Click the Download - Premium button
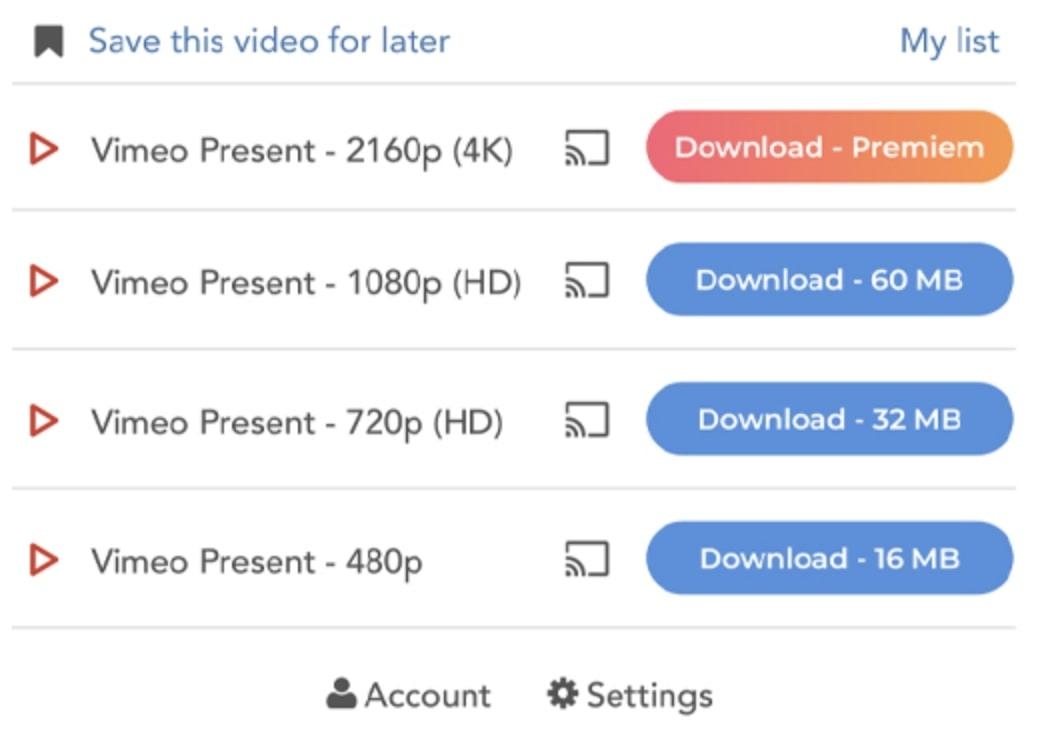The width and height of the screenshot is (1040, 754). click(x=829, y=147)
